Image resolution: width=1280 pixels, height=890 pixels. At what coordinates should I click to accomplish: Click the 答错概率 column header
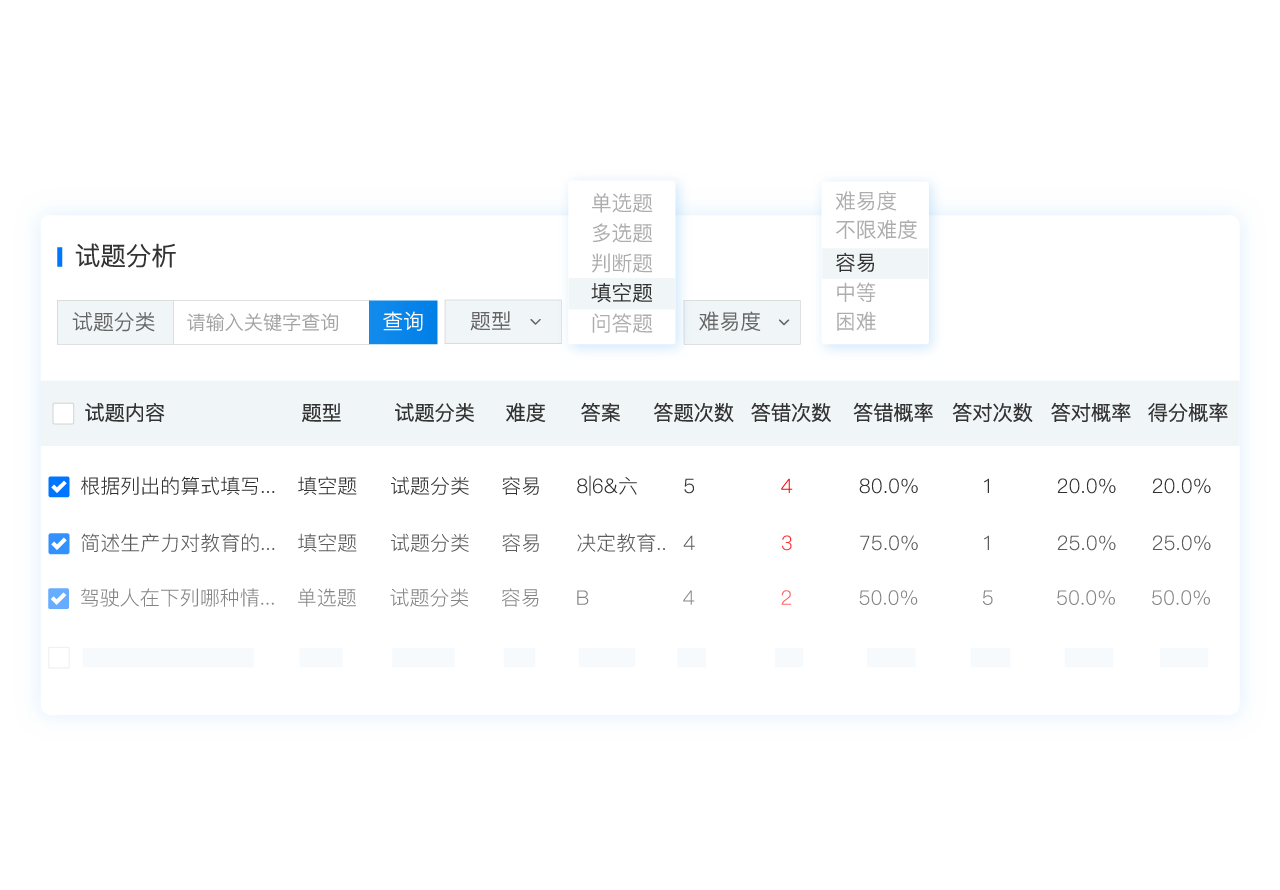(893, 413)
